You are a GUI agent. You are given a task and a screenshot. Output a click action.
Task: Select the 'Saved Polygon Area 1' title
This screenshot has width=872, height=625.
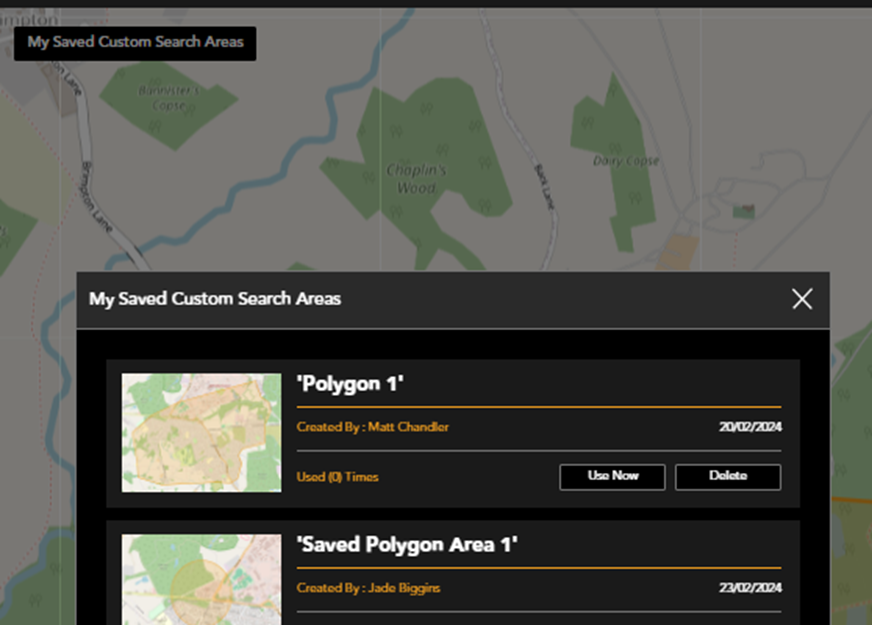pyautogui.click(x=407, y=545)
